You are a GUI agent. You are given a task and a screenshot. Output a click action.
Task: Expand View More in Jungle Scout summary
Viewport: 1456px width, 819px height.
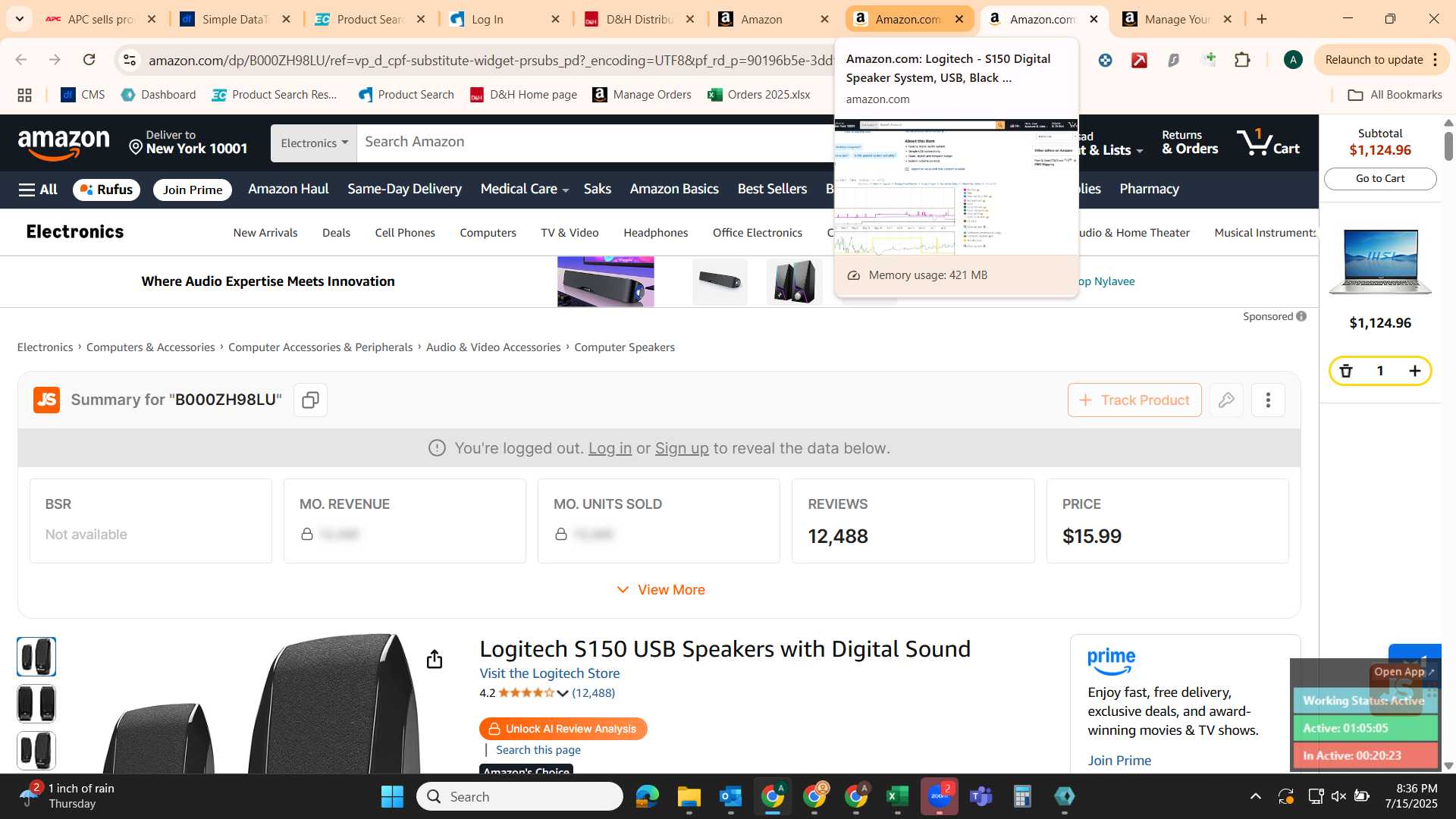click(x=661, y=589)
